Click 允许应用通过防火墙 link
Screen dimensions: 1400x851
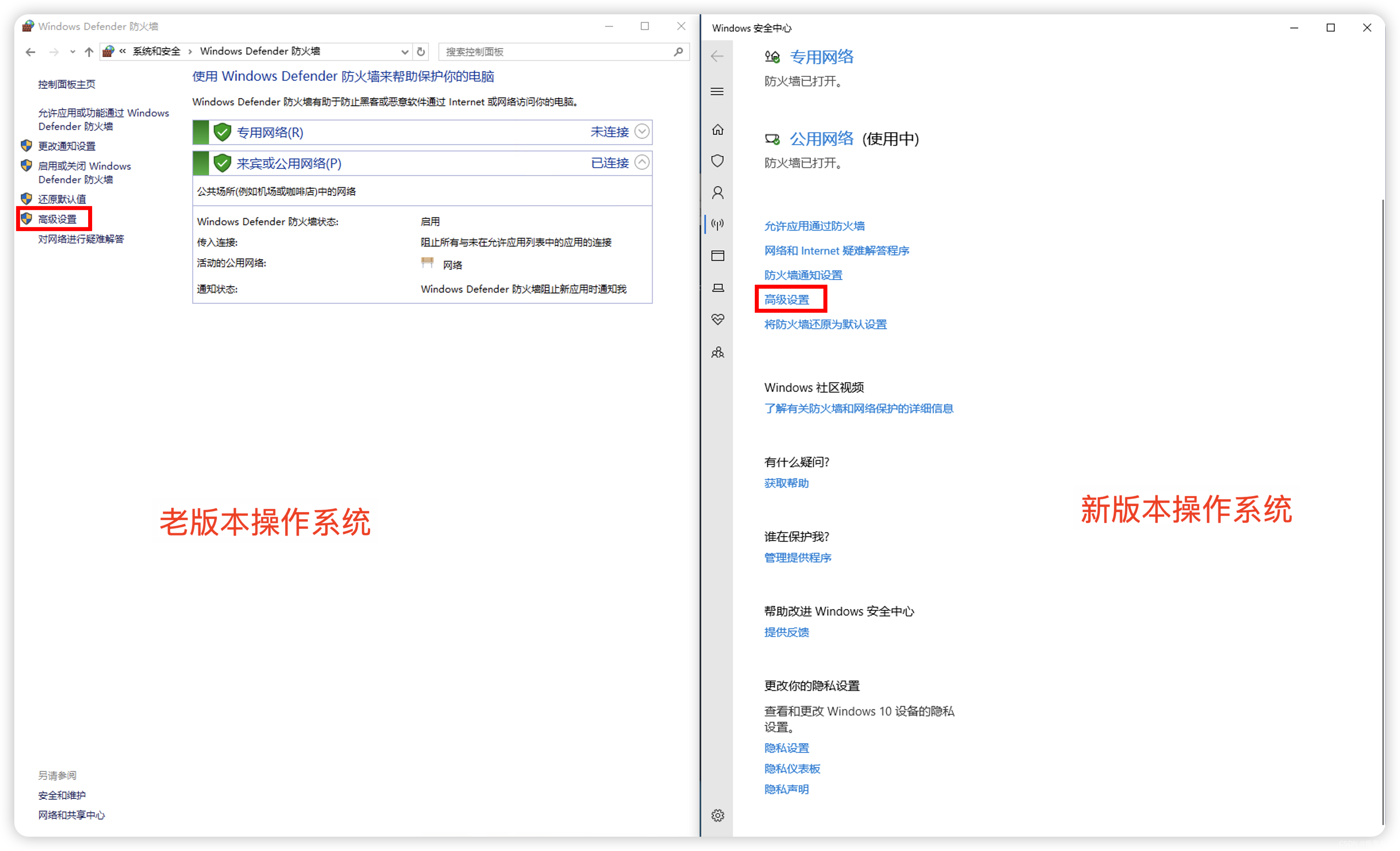coord(814,226)
